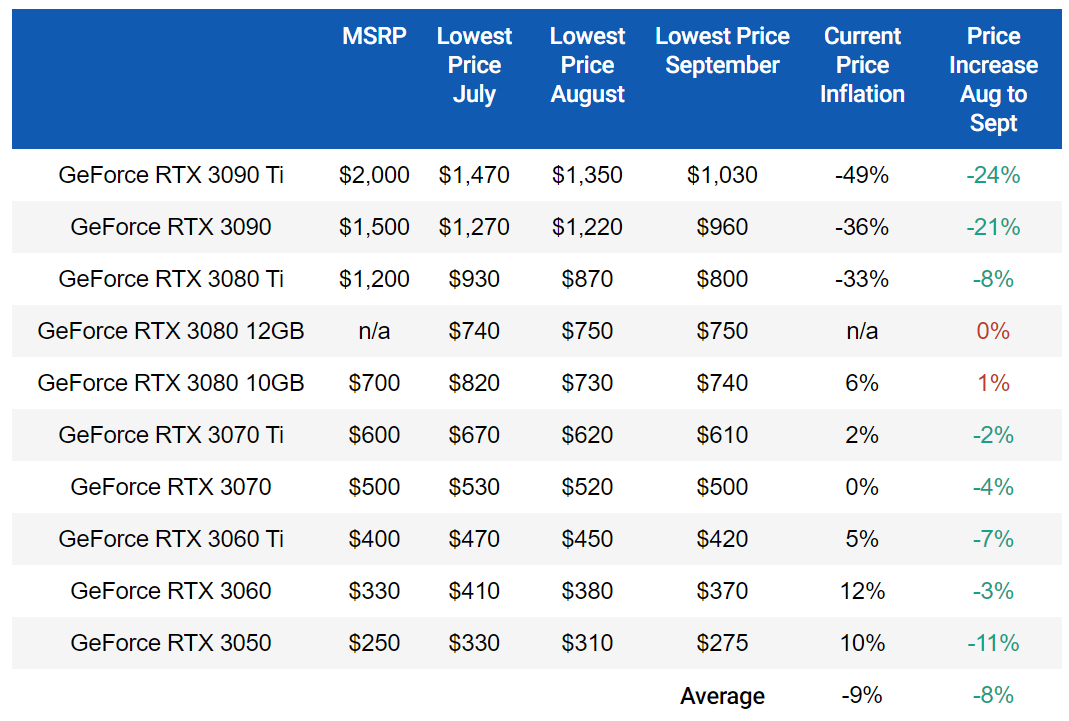Select the Lowest Price September header
The width and height of the screenshot is (1069, 721).
(x=722, y=51)
